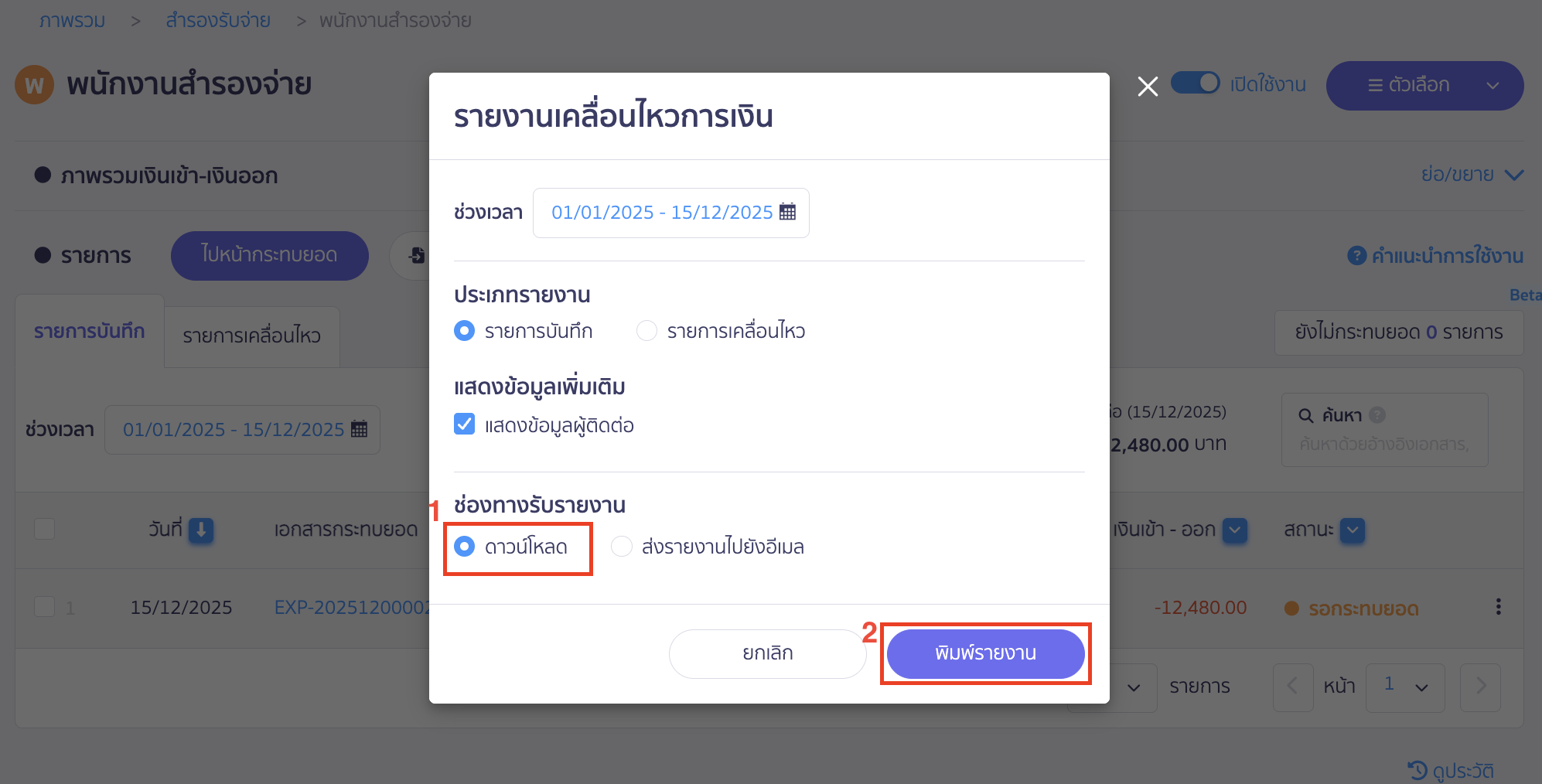Click the orange W avatar icon
This screenshot has width=1542, height=784.
pos(33,84)
